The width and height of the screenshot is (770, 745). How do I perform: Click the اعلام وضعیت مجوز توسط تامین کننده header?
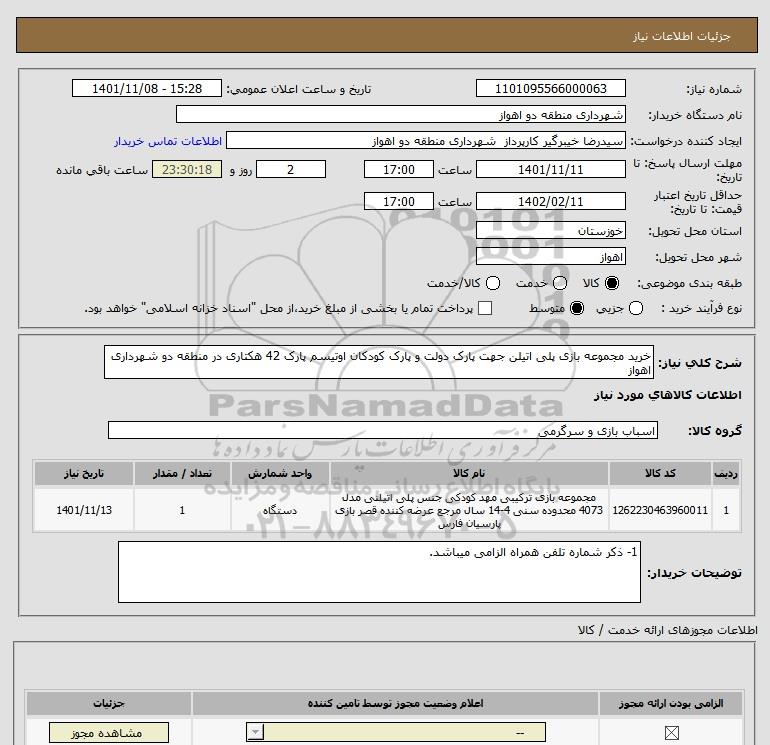(395, 703)
